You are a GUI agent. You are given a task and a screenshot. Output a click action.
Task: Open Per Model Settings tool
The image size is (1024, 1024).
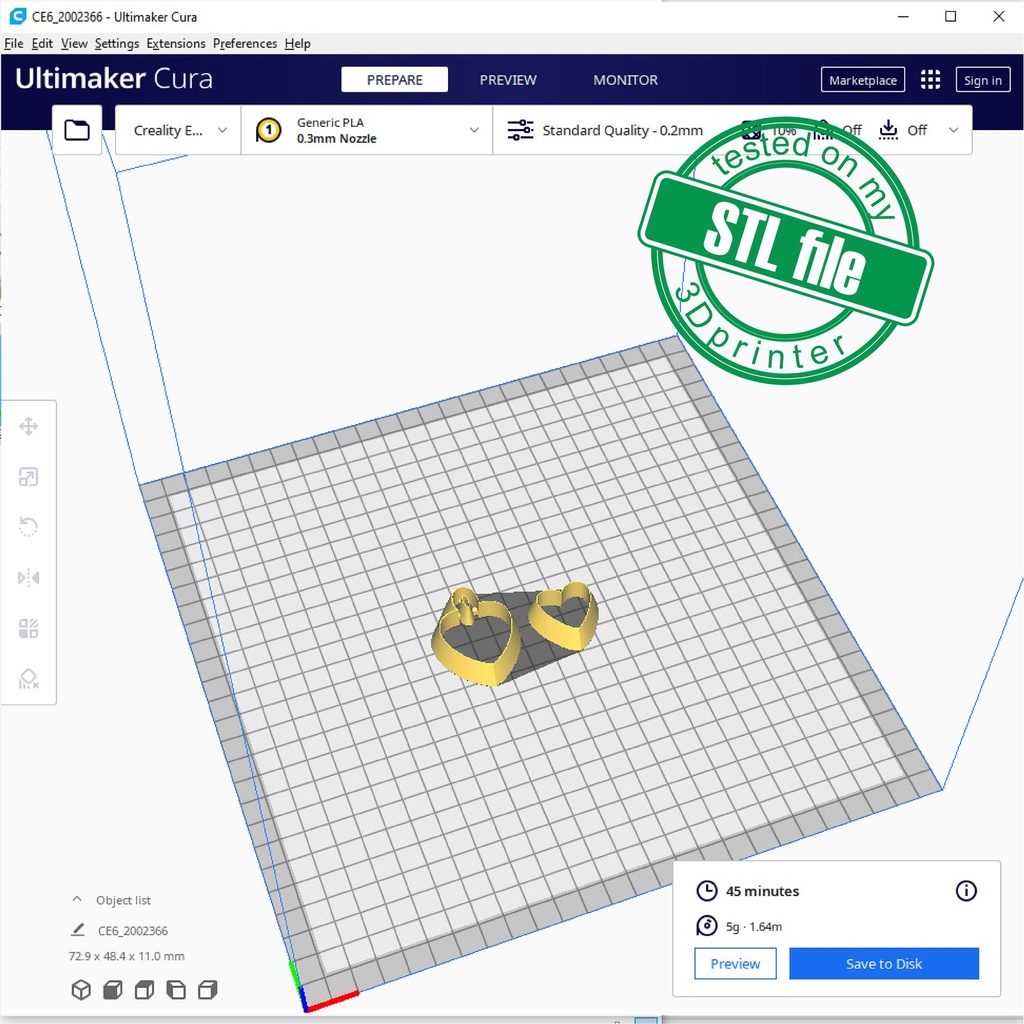(x=28, y=629)
